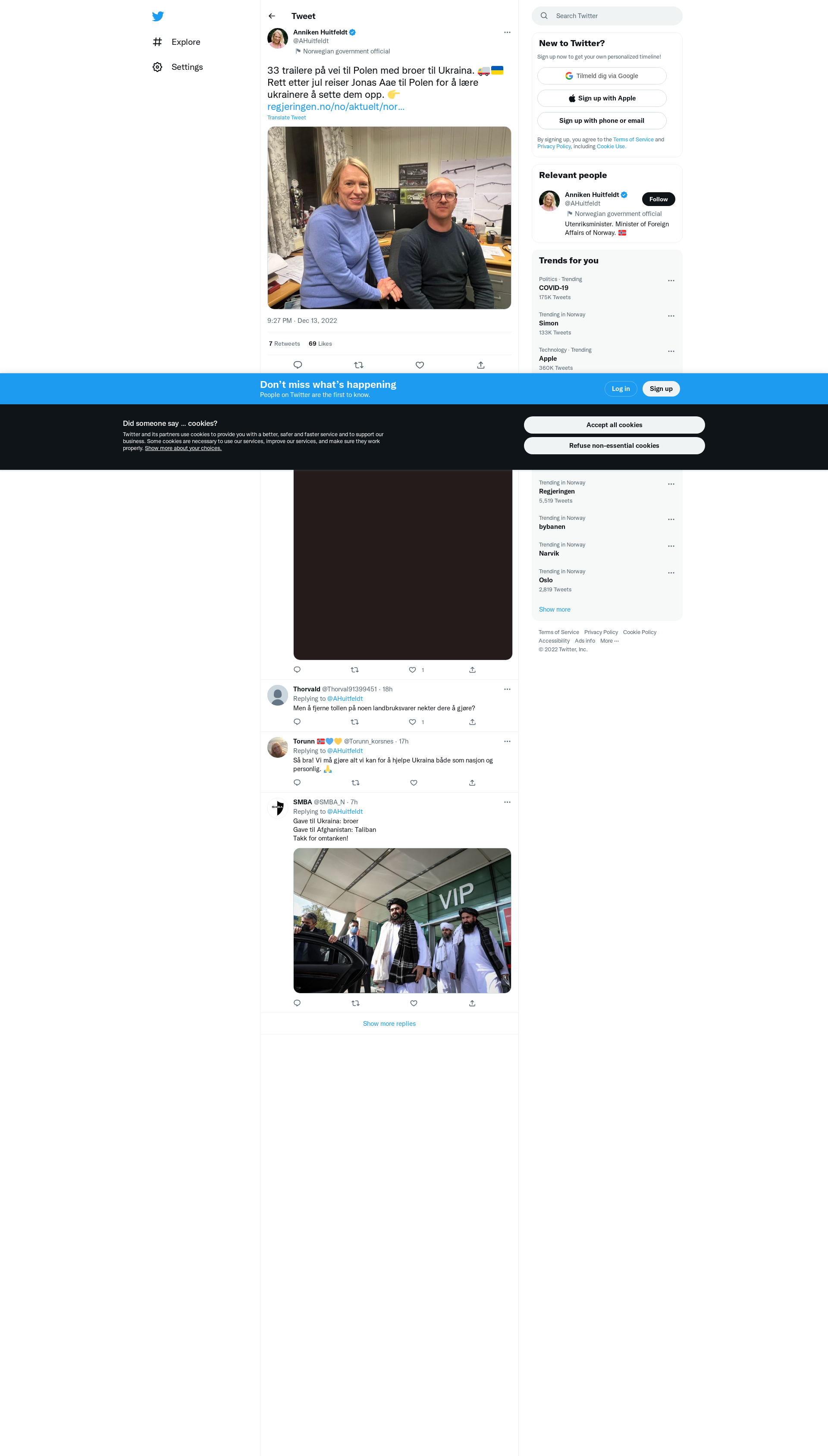The width and height of the screenshot is (828, 1456).
Task: Click Show more replies
Action: tap(389, 1024)
